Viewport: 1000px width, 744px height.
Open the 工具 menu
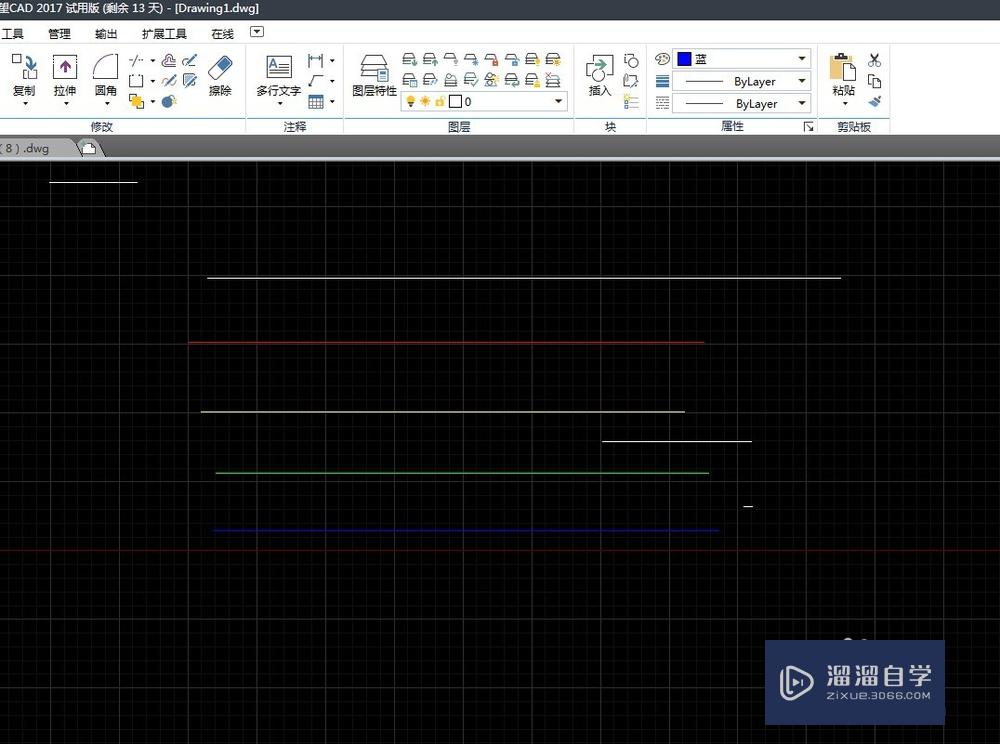pyautogui.click(x=13, y=33)
